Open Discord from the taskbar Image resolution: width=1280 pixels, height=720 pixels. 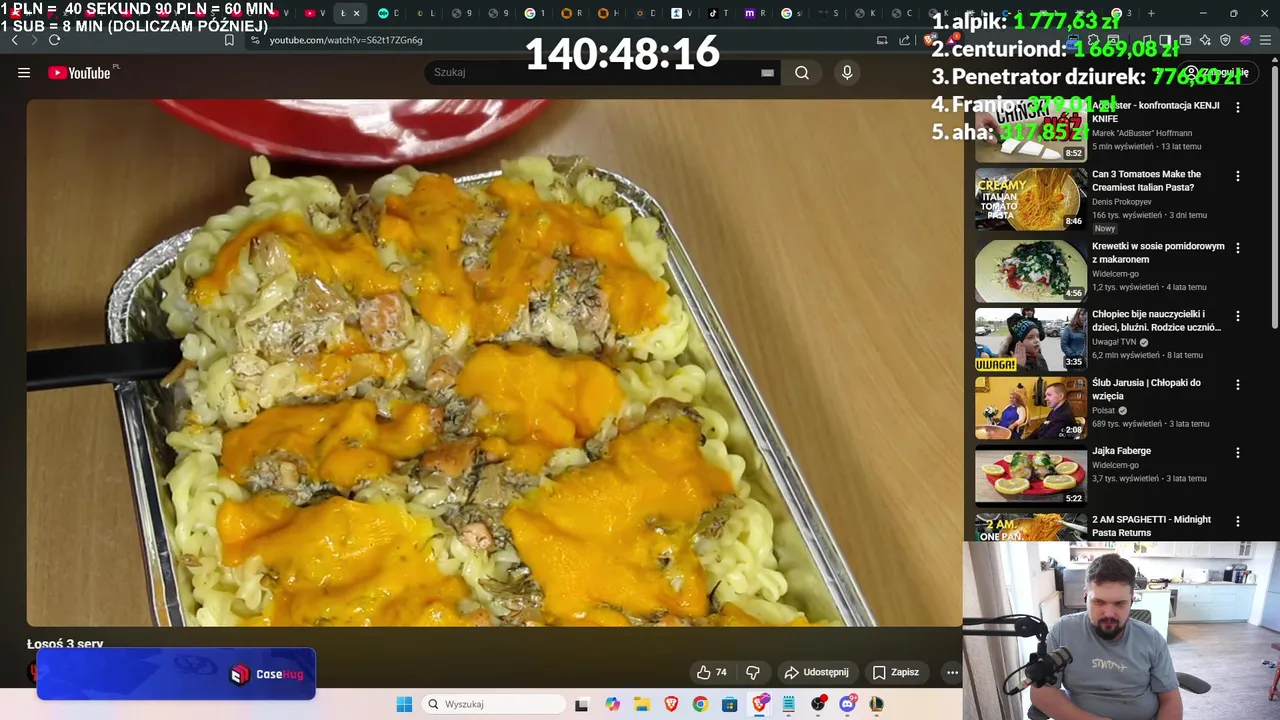click(848, 704)
